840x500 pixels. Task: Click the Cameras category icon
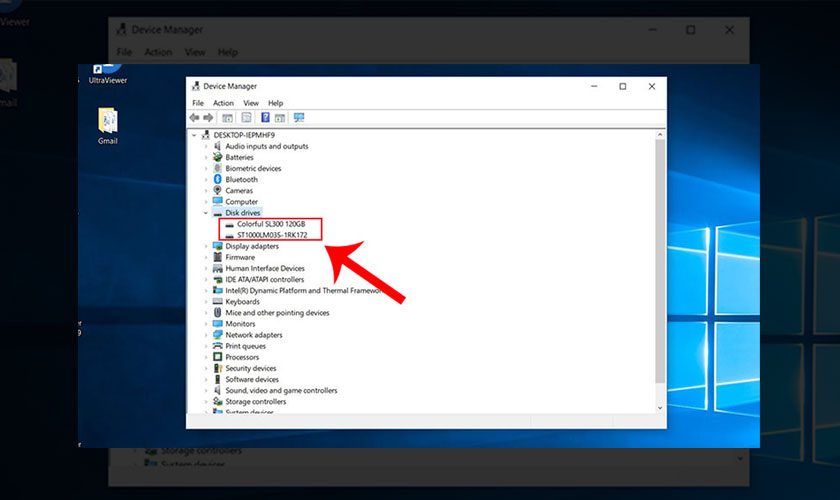(x=217, y=191)
